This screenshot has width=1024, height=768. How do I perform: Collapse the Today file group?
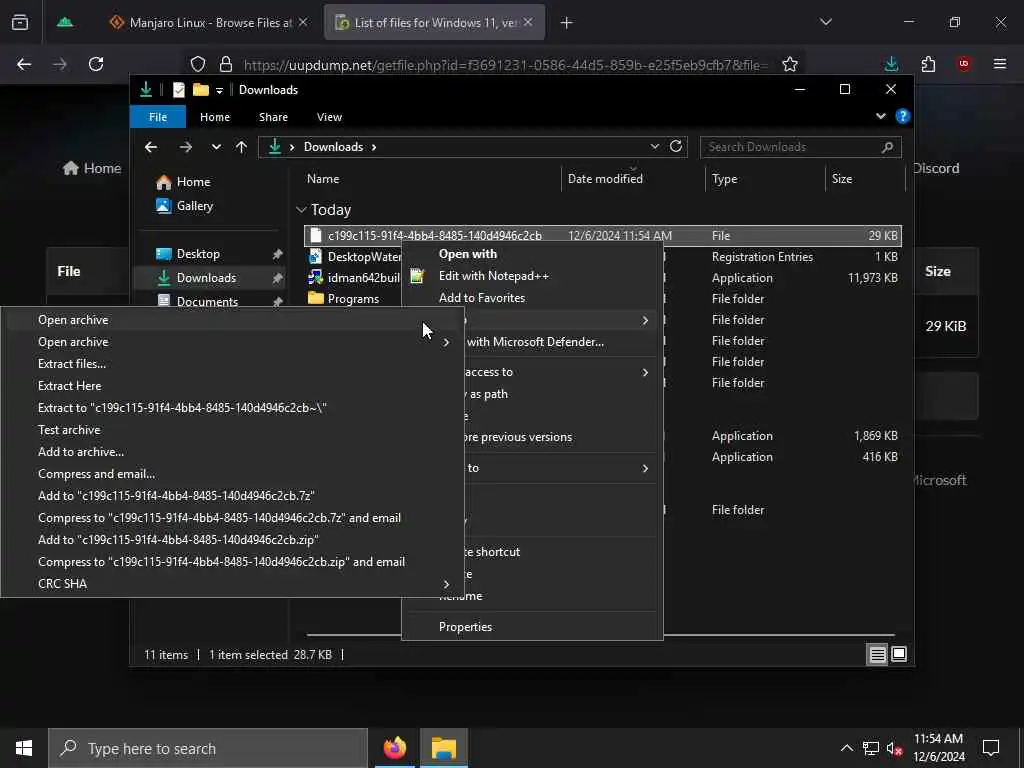coord(301,210)
